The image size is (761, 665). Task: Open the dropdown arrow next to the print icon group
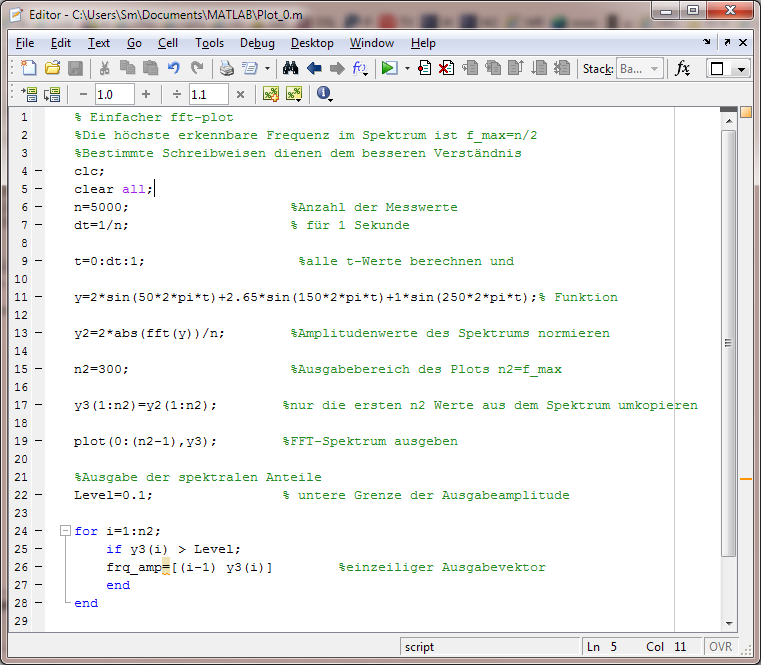click(x=267, y=68)
